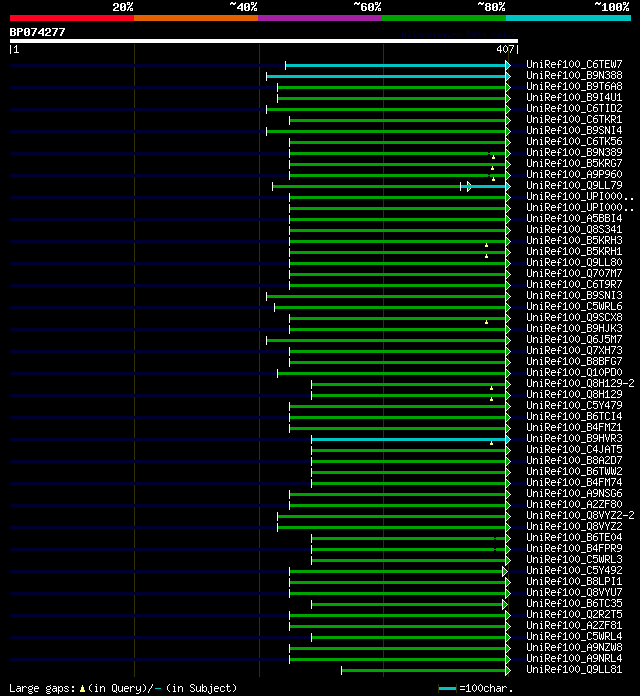Select the UniRef100_C5WRL3 entry
Image resolution: width=640 pixels, height=696 pixels.
pyautogui.click(x=574, y=559)
